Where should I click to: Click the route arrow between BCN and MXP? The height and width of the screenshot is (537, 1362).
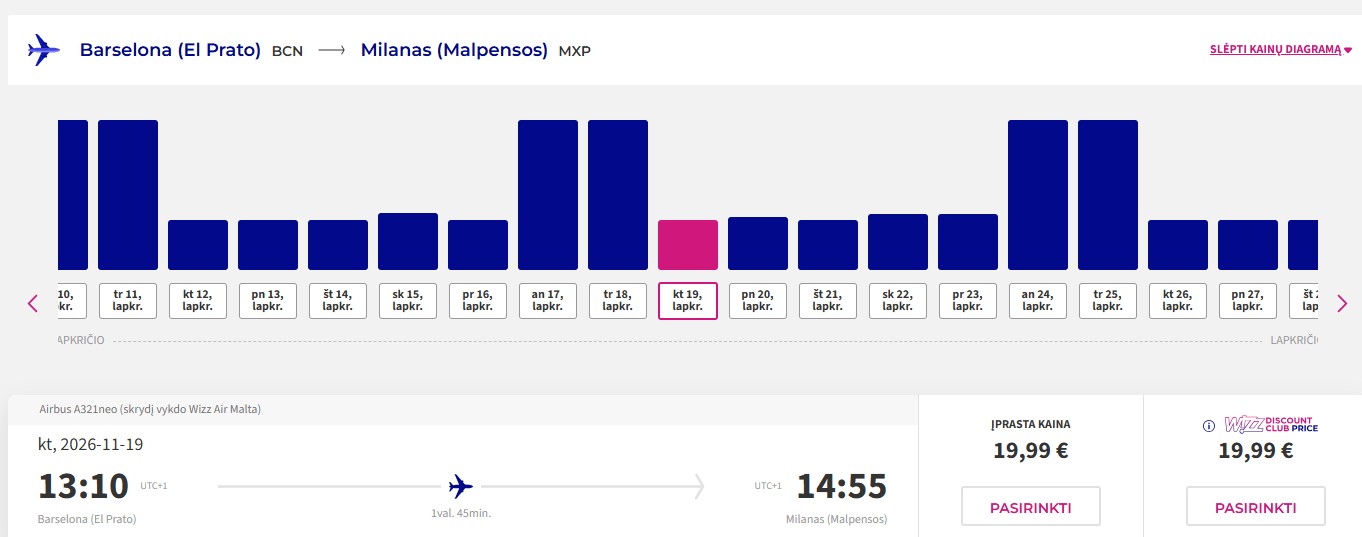click(331, 50)
